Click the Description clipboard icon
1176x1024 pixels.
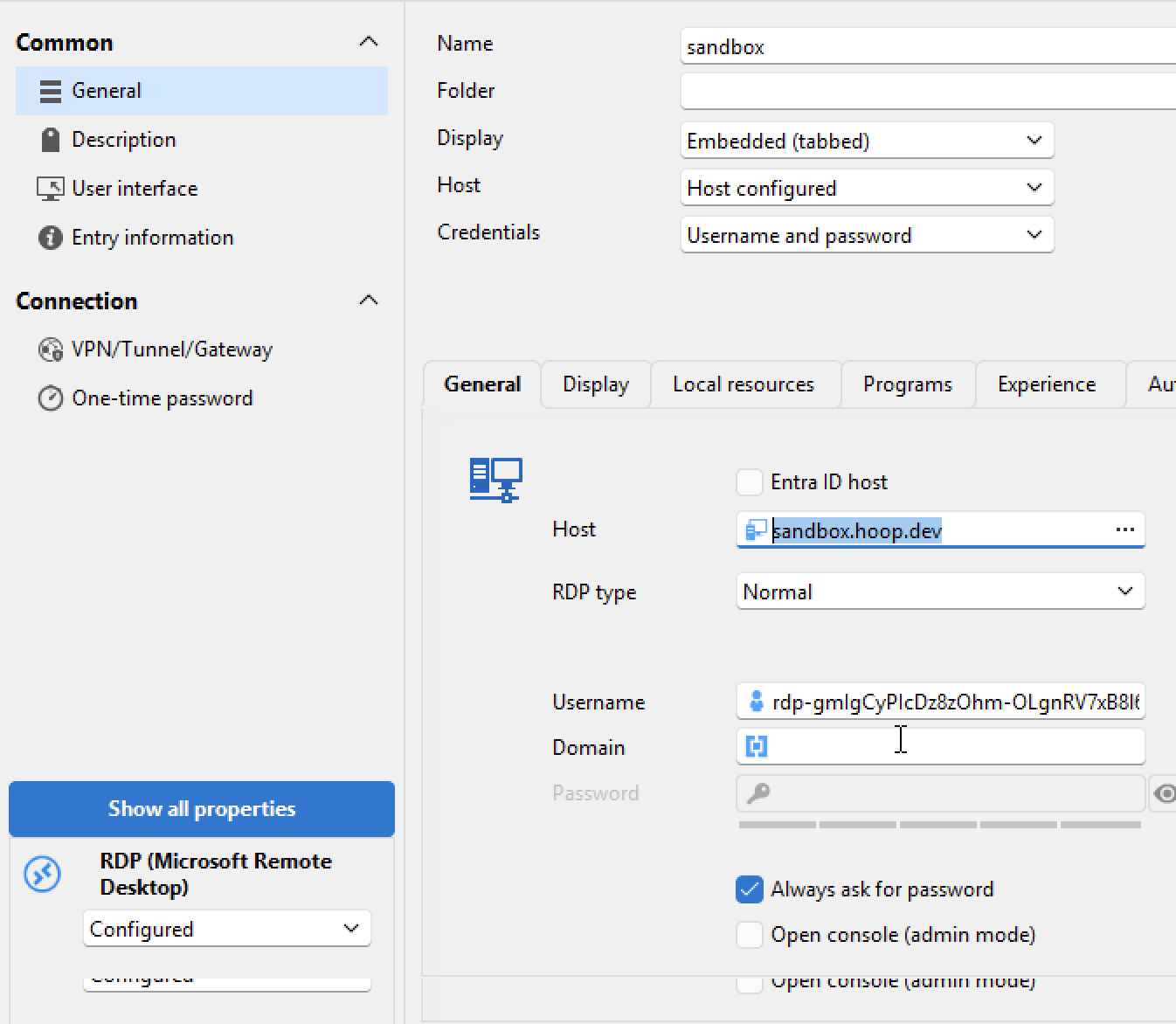click(x=51, y=140)
